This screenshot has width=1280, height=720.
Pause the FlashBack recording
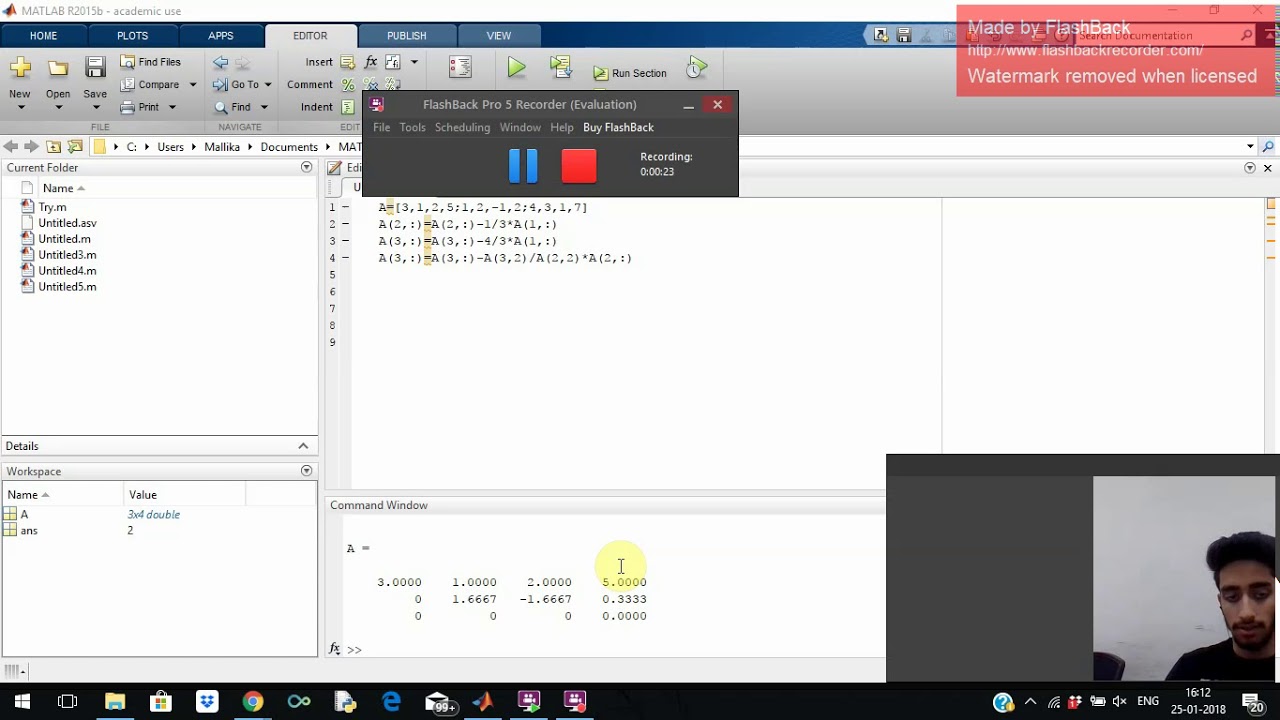coord(523,165)
